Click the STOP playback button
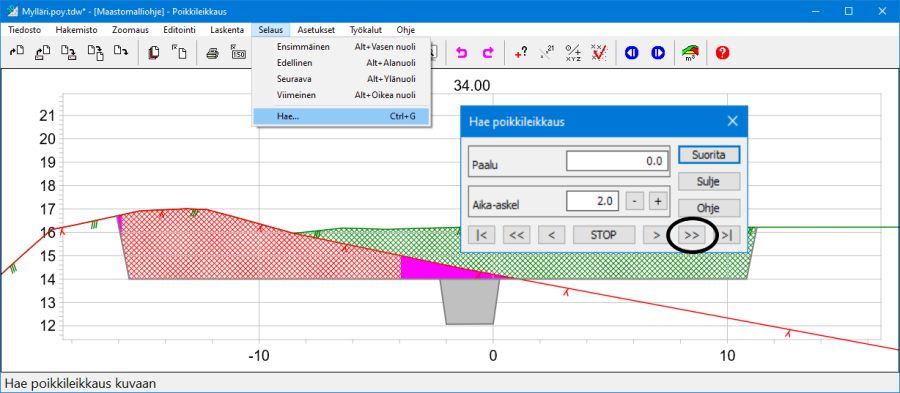Image resolution: width=900 pixels, height=393 pixels. 604,235
